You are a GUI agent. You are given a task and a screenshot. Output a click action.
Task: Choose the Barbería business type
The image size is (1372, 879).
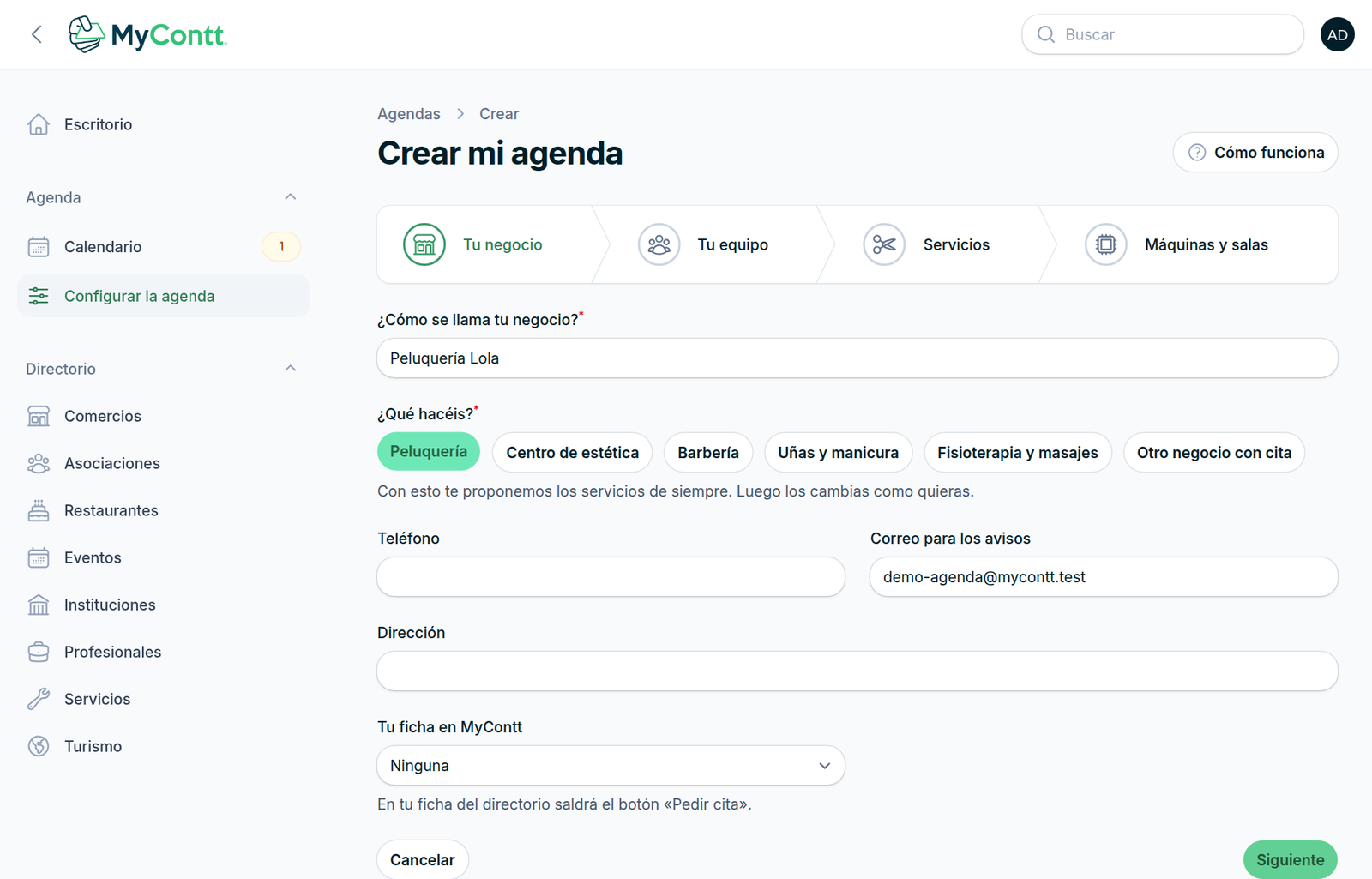(x=708, y=452)
